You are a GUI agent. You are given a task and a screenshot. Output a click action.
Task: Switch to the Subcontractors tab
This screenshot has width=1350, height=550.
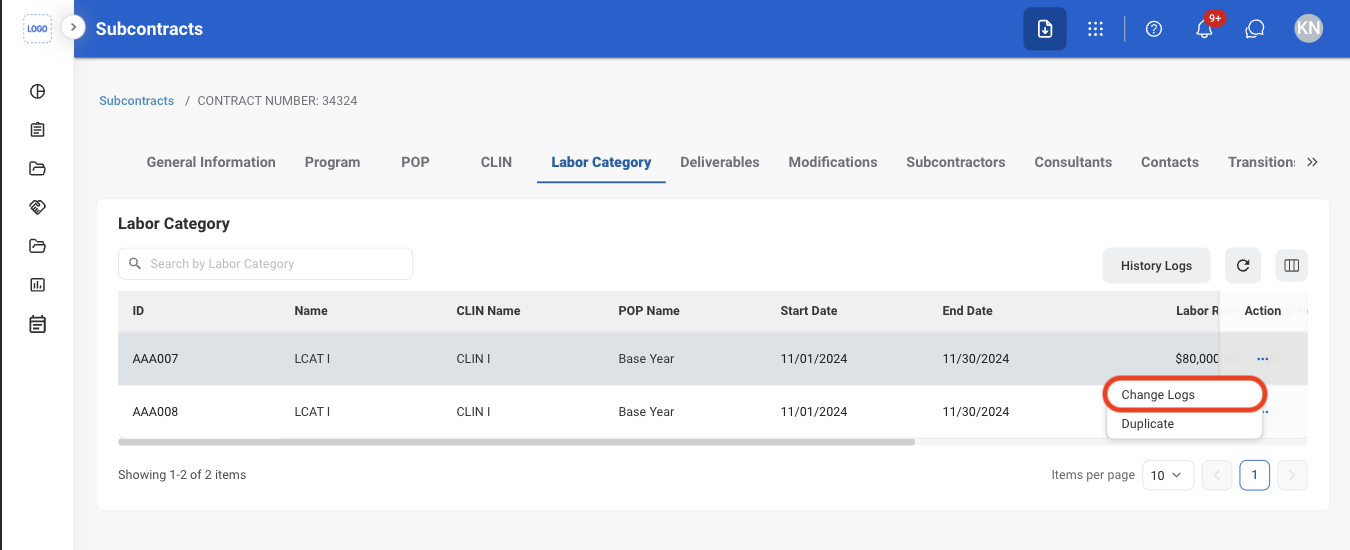point(956,162)
